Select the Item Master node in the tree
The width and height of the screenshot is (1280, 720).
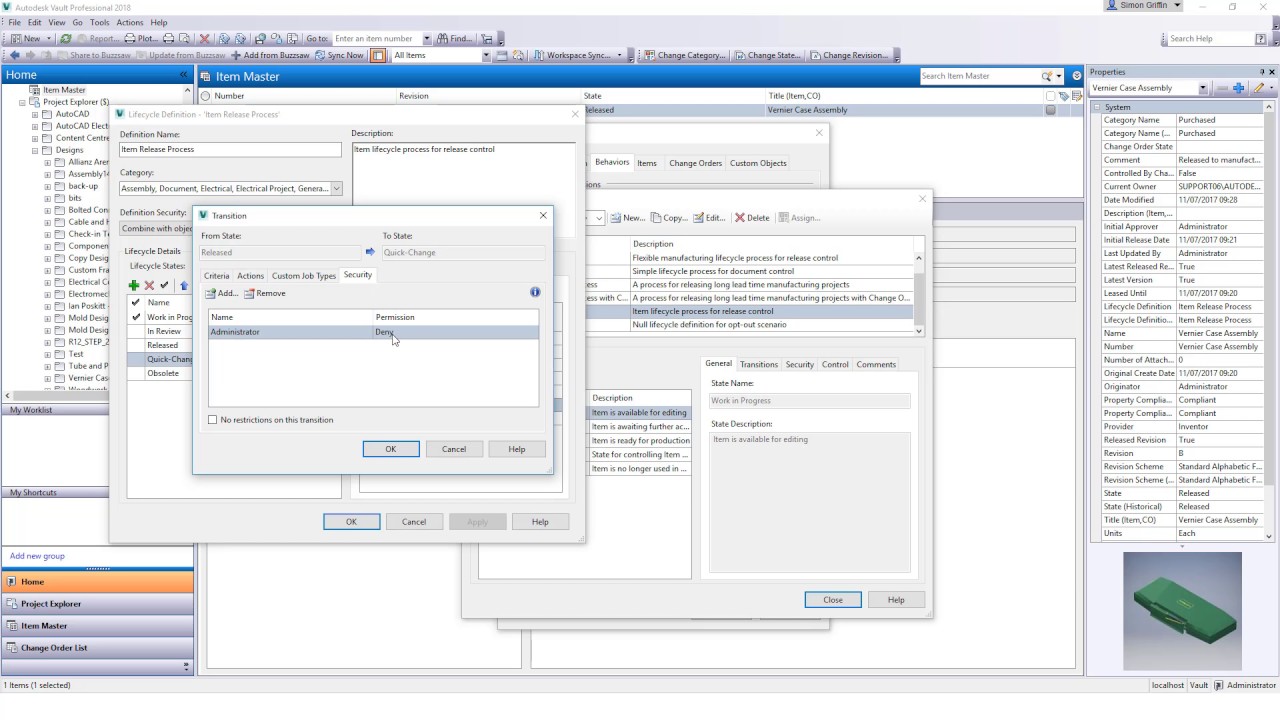64,90
